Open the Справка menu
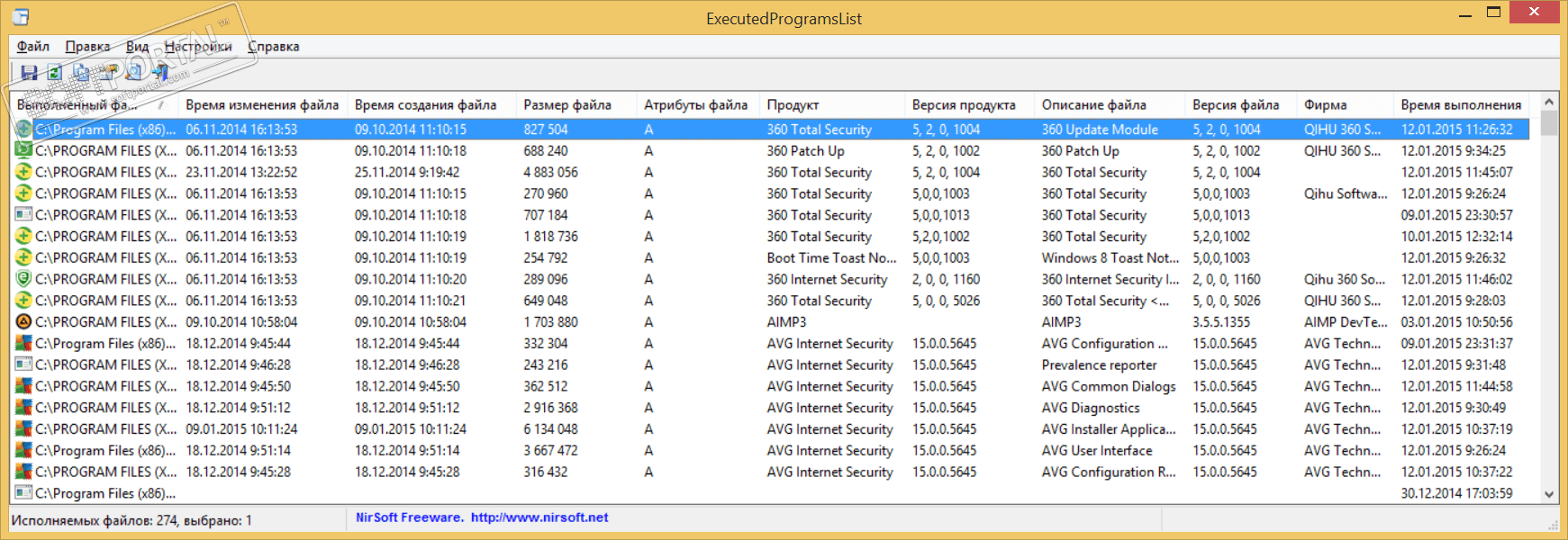 [274, 47]
